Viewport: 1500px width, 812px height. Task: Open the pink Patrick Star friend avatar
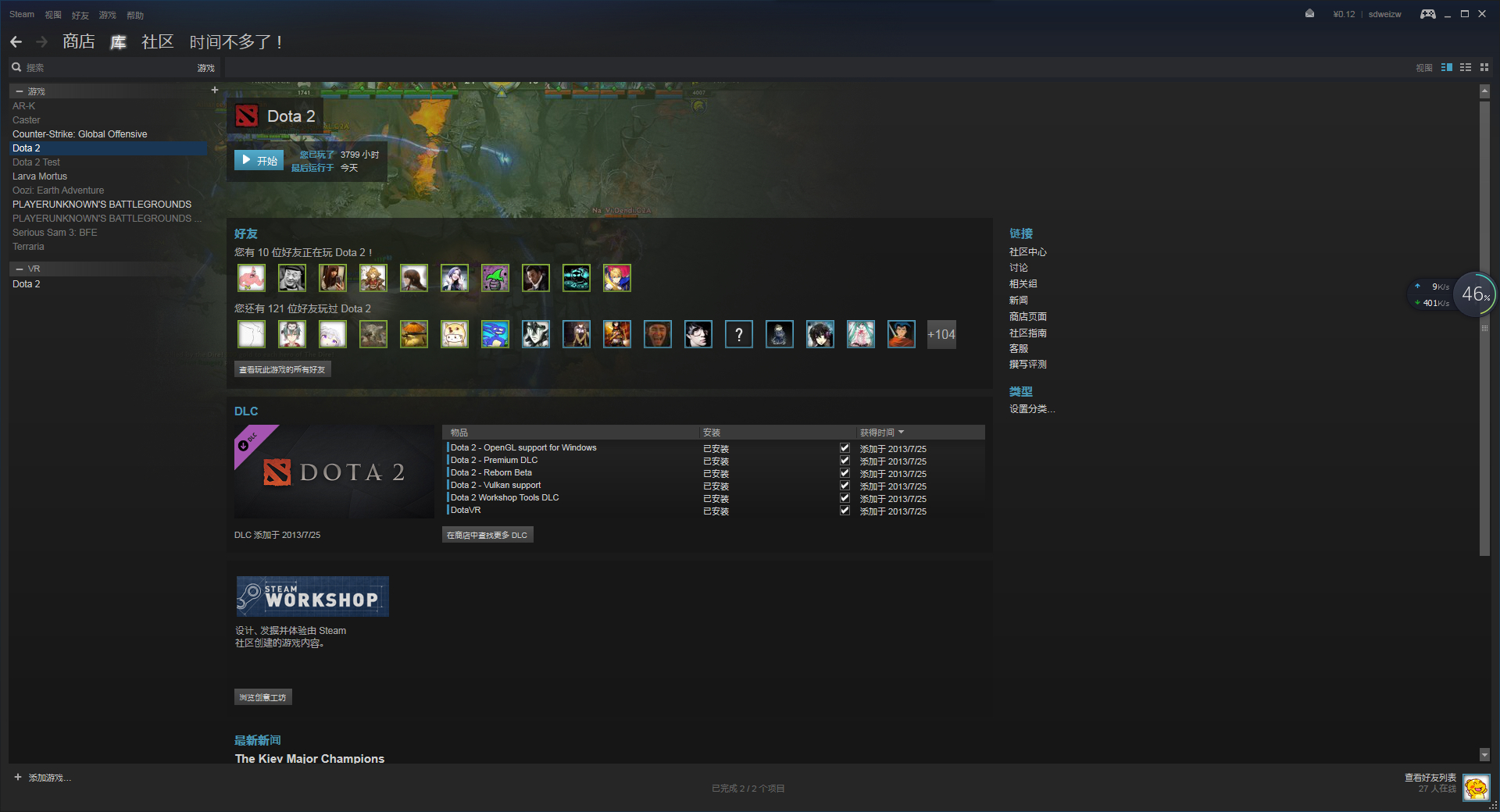point(252,278)
